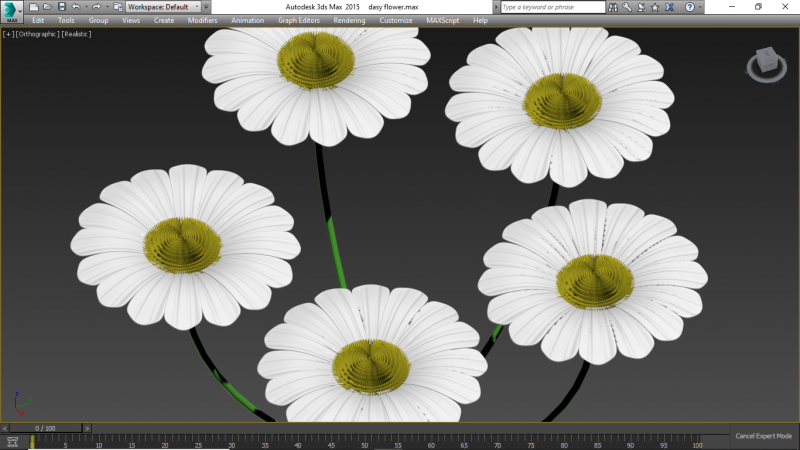Open the Tools menu
Viewport: 800px width, 450px height.
point(66,20)
